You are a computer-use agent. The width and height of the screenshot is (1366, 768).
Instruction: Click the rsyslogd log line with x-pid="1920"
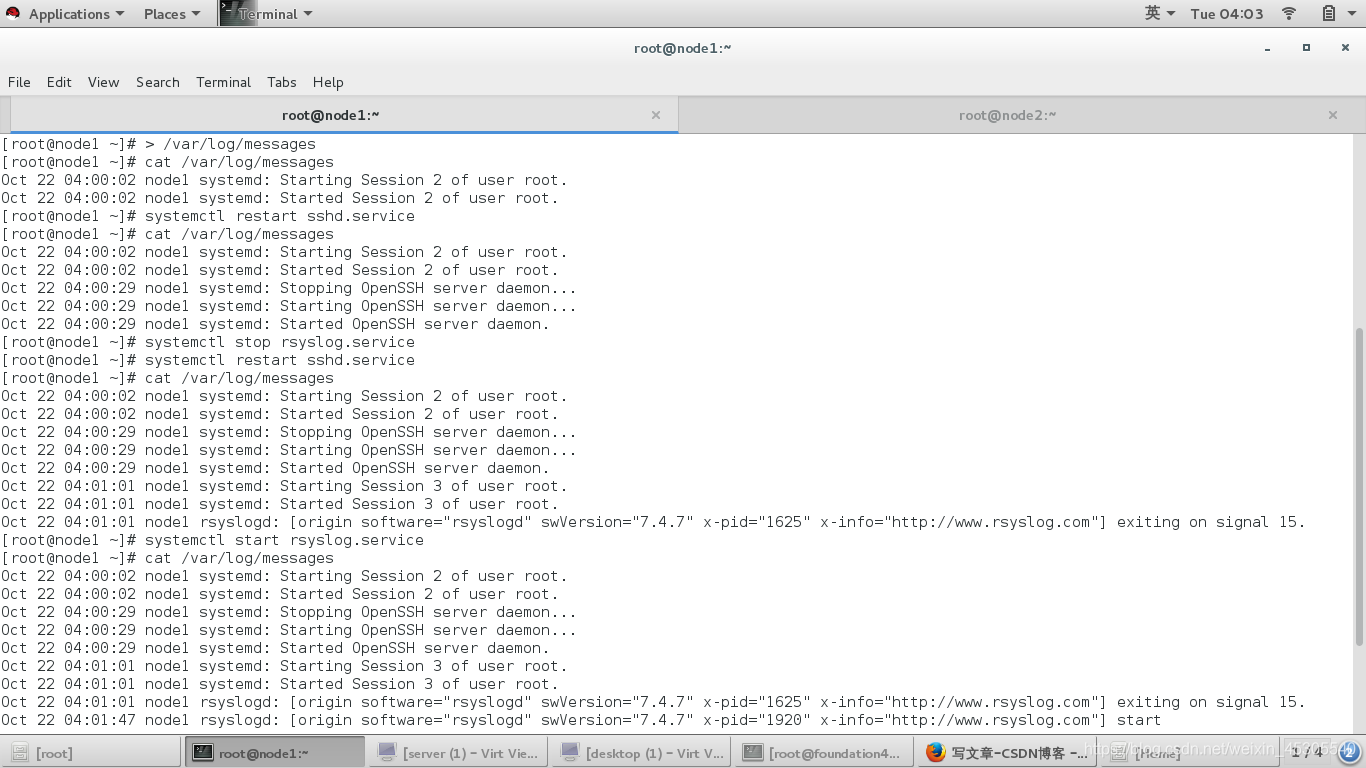coord(581,720)
